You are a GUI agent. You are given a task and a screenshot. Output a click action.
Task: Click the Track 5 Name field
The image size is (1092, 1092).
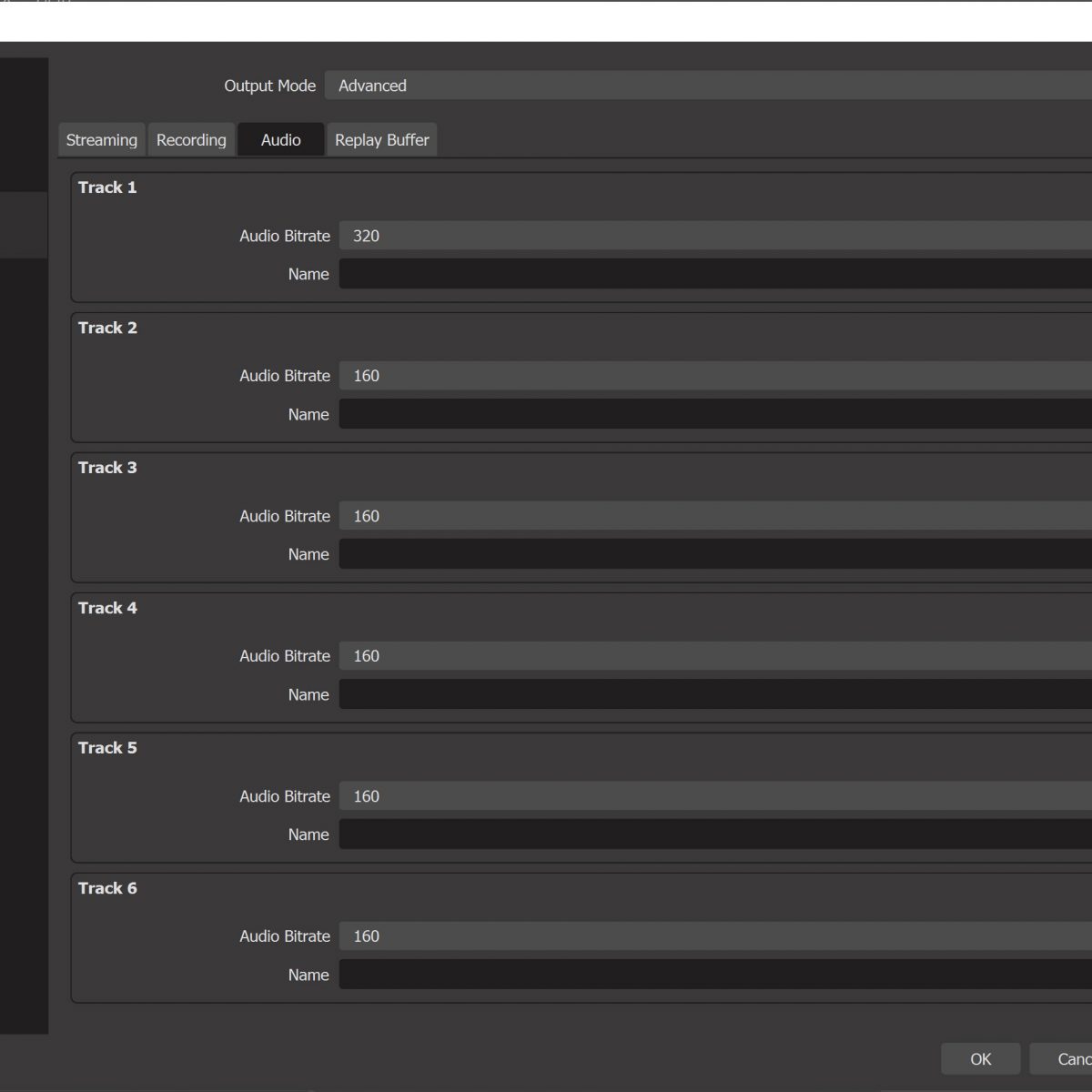tap(714, 834)
